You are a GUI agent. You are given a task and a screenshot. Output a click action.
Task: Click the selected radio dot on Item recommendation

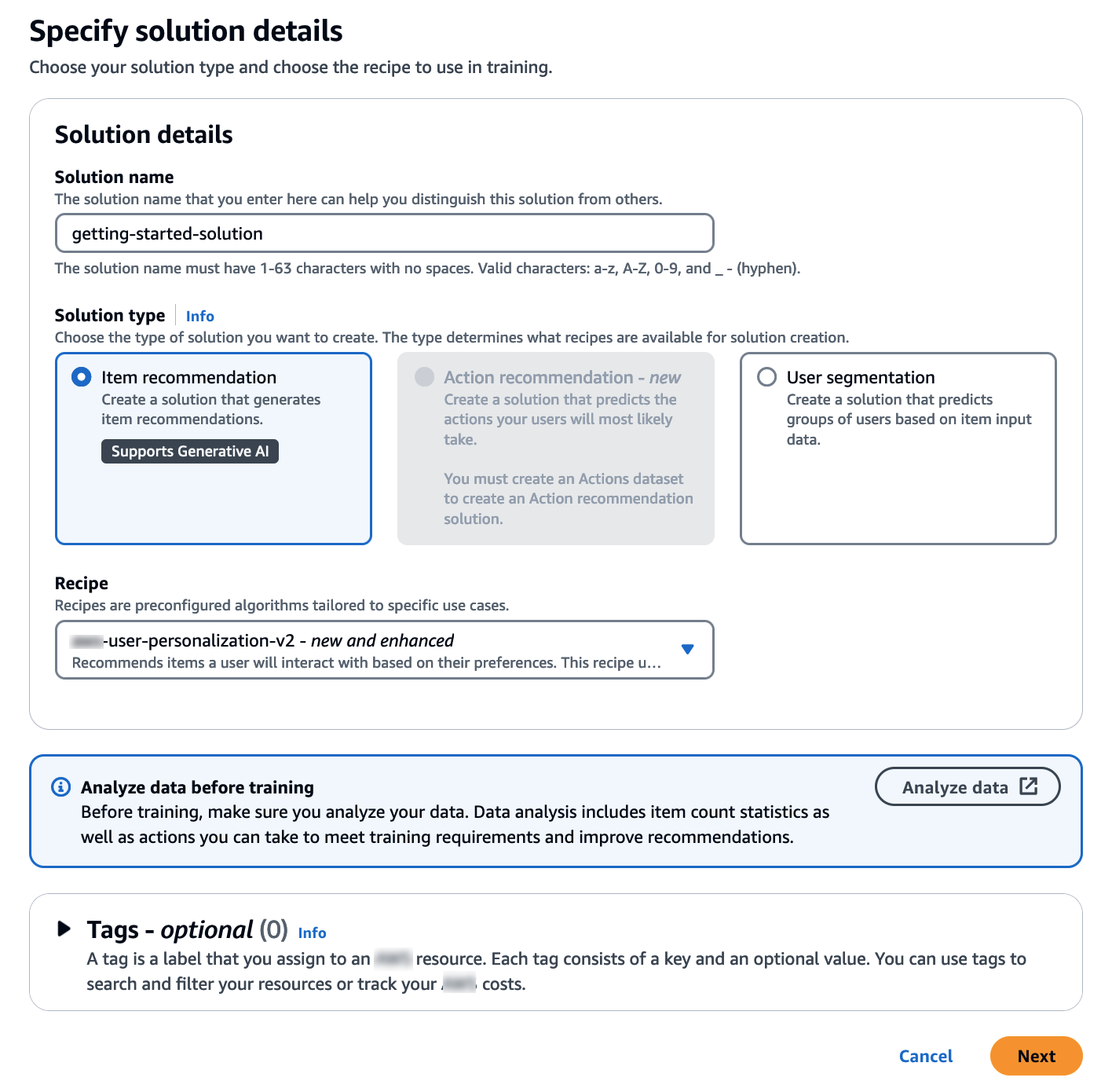click(x=81, y=377)
